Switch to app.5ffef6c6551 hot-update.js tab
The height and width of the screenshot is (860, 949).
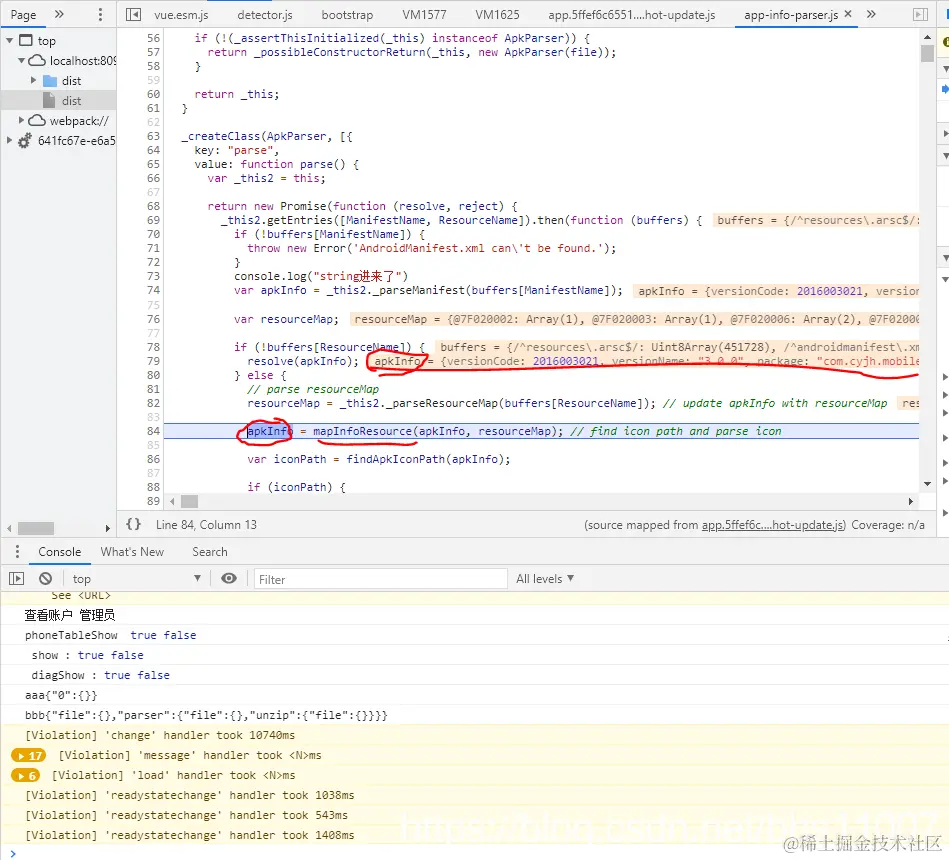pyautogui.click(x=631, y=15)
